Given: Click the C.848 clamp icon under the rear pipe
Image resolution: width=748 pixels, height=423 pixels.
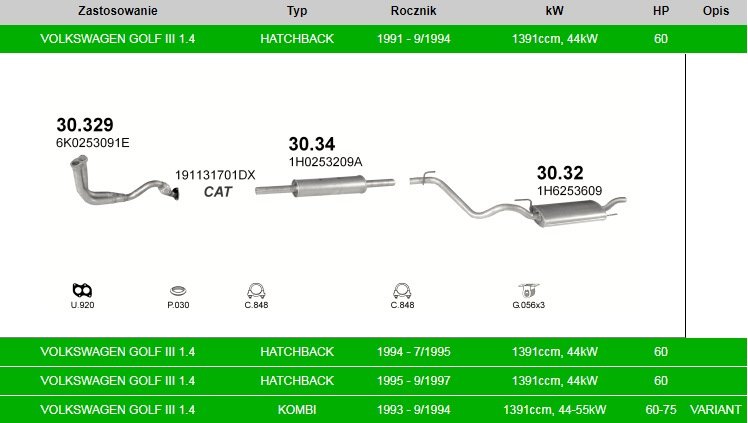Looking at the screenshot, I should [x=402, y=290].
